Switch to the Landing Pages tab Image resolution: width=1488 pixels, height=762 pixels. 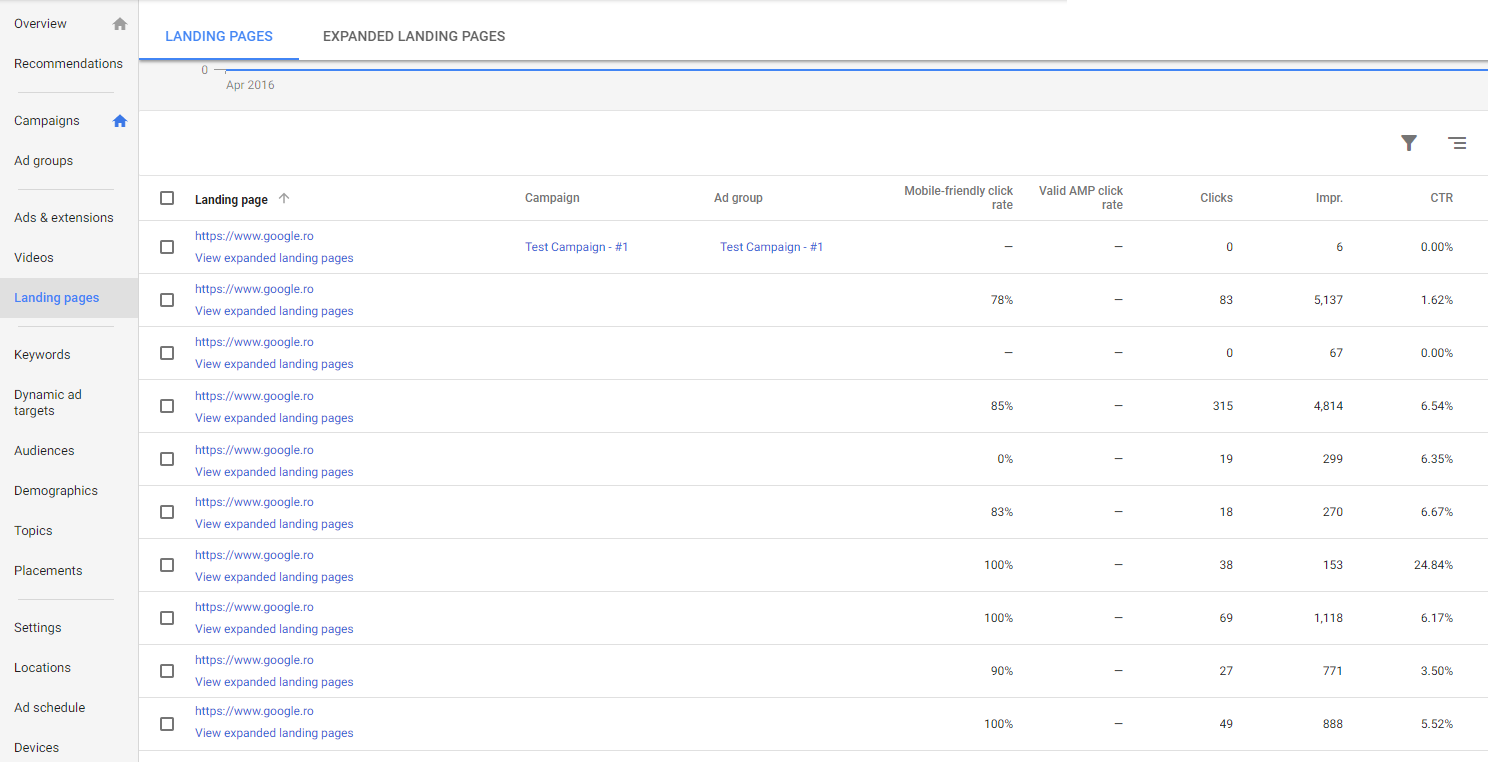(x=219, y=36)
